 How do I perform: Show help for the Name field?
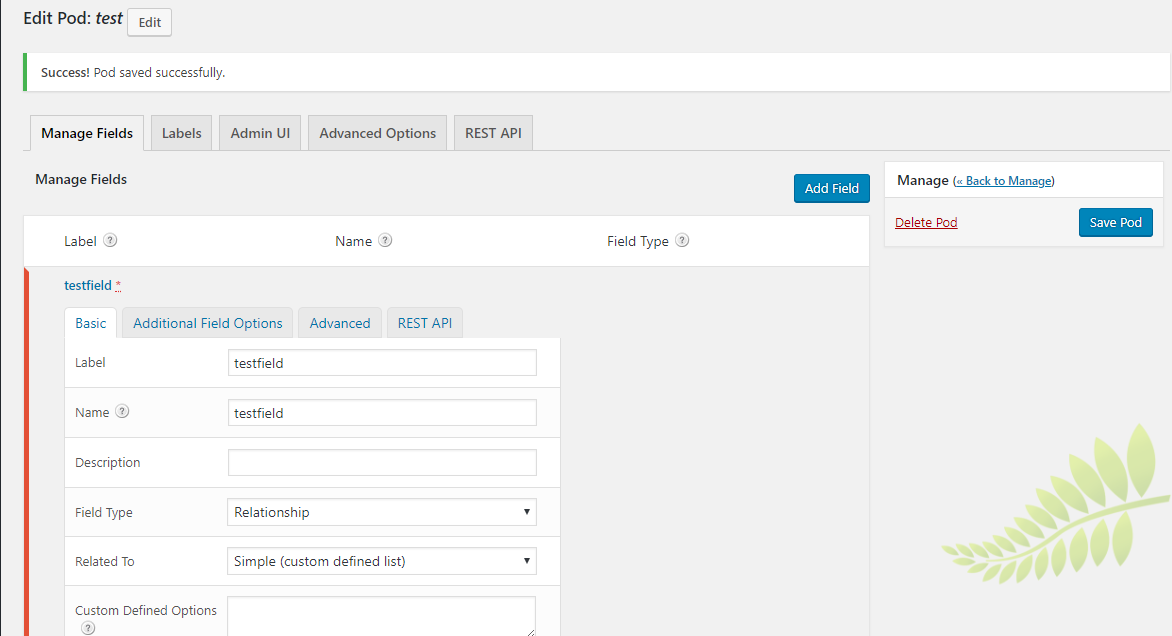click(122, 411)
